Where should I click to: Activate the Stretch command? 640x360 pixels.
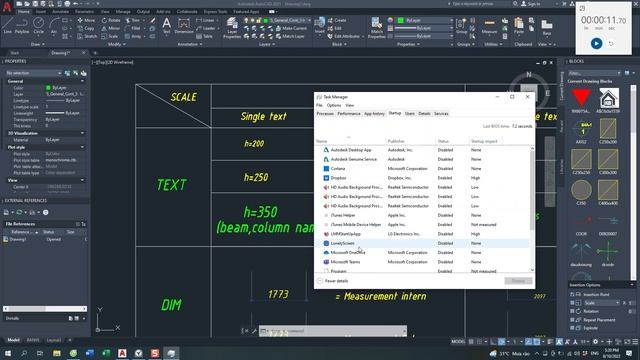point(87,36)
